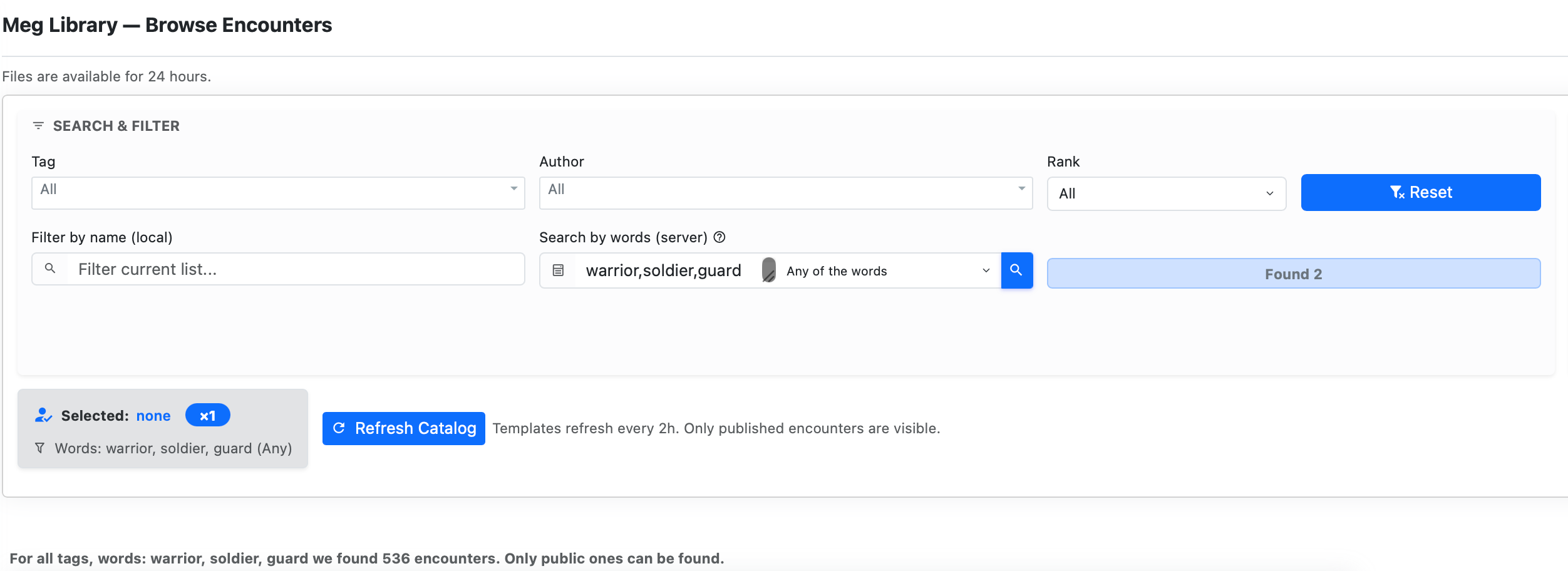Focus the Filter current list input
Screen dimensions: 1568x571
(294, 269)
